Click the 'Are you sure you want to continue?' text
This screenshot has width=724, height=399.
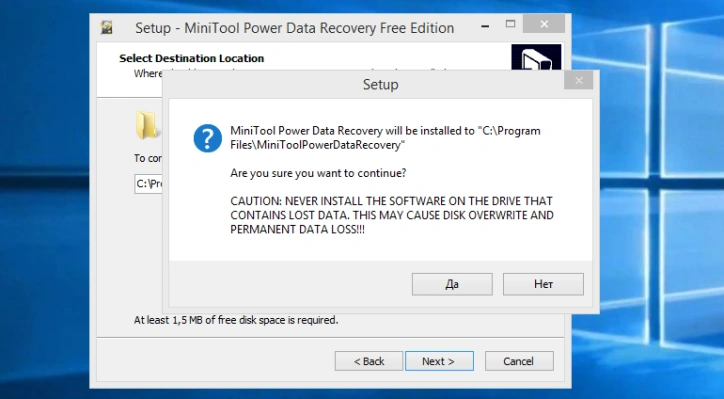click(x=318, y=173)
